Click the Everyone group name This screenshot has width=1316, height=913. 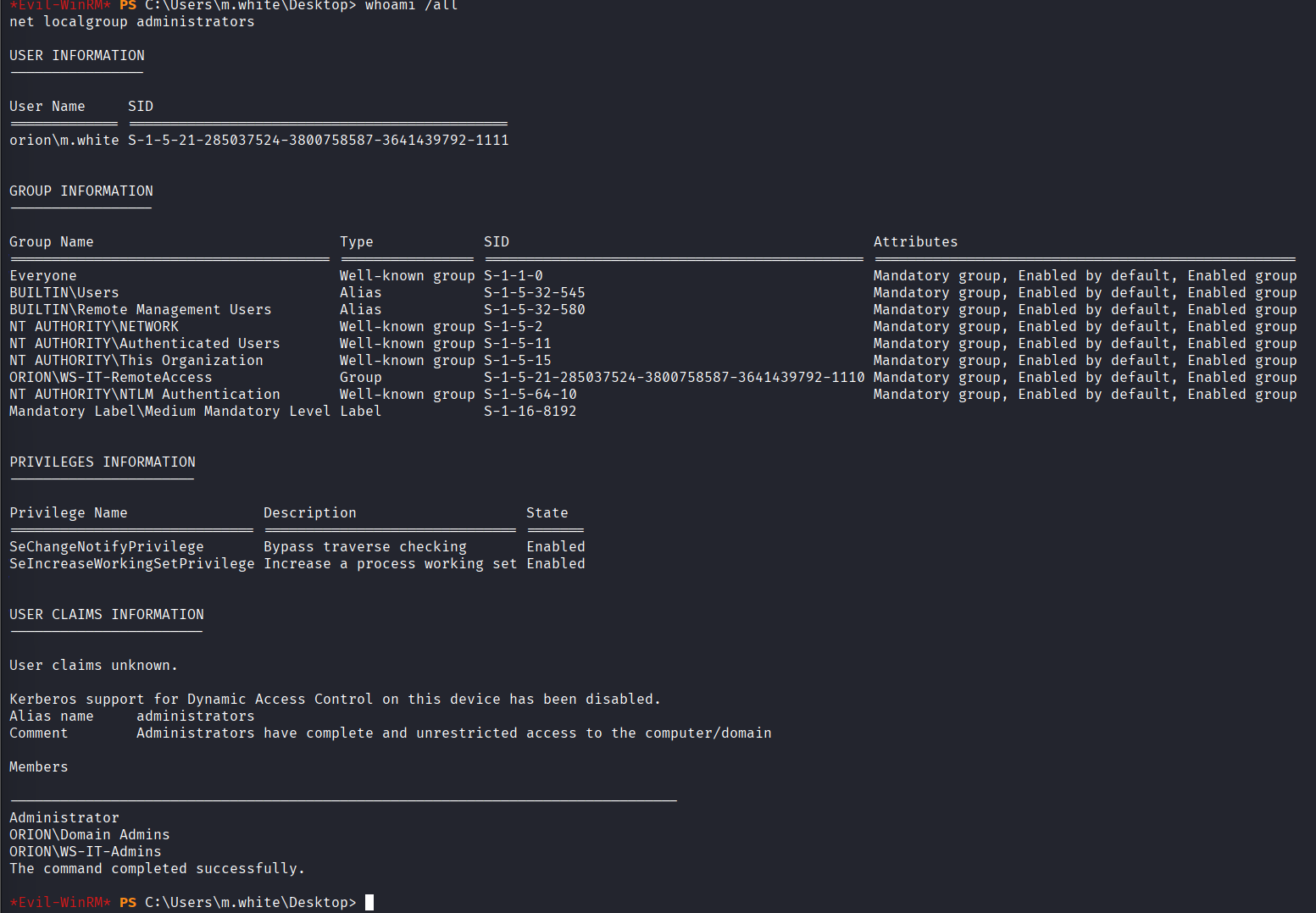click(43, 276)
